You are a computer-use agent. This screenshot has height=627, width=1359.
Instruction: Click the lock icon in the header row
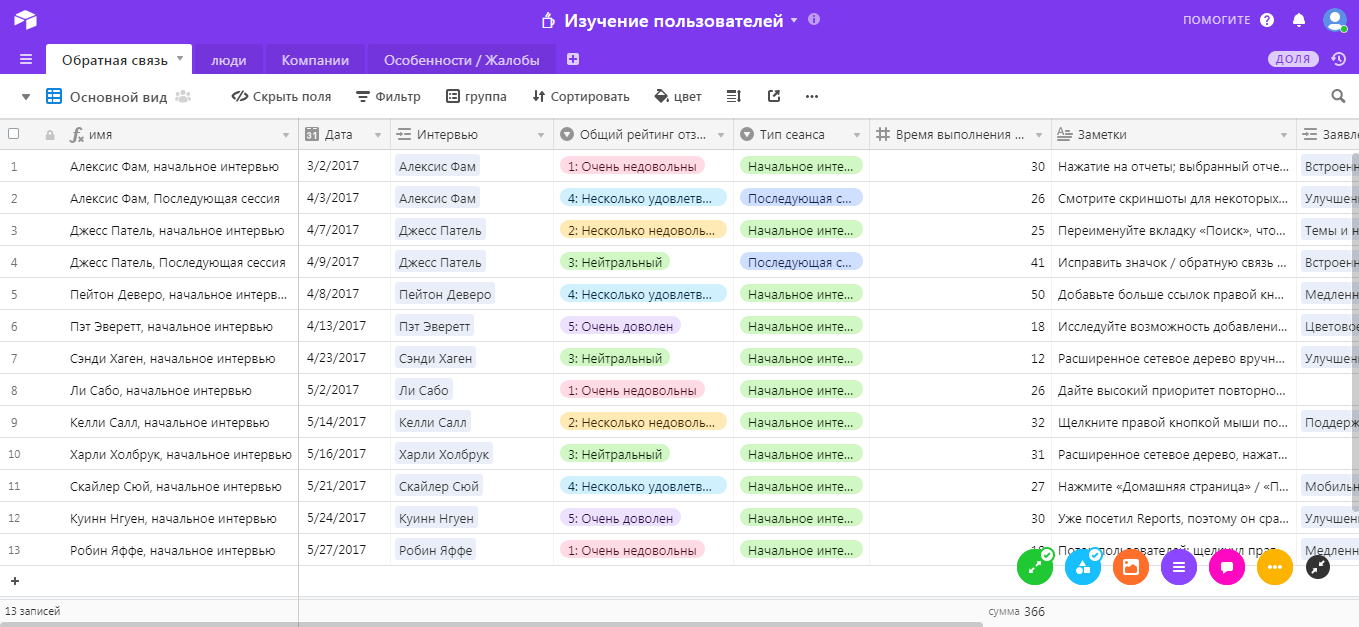[48, 133]
